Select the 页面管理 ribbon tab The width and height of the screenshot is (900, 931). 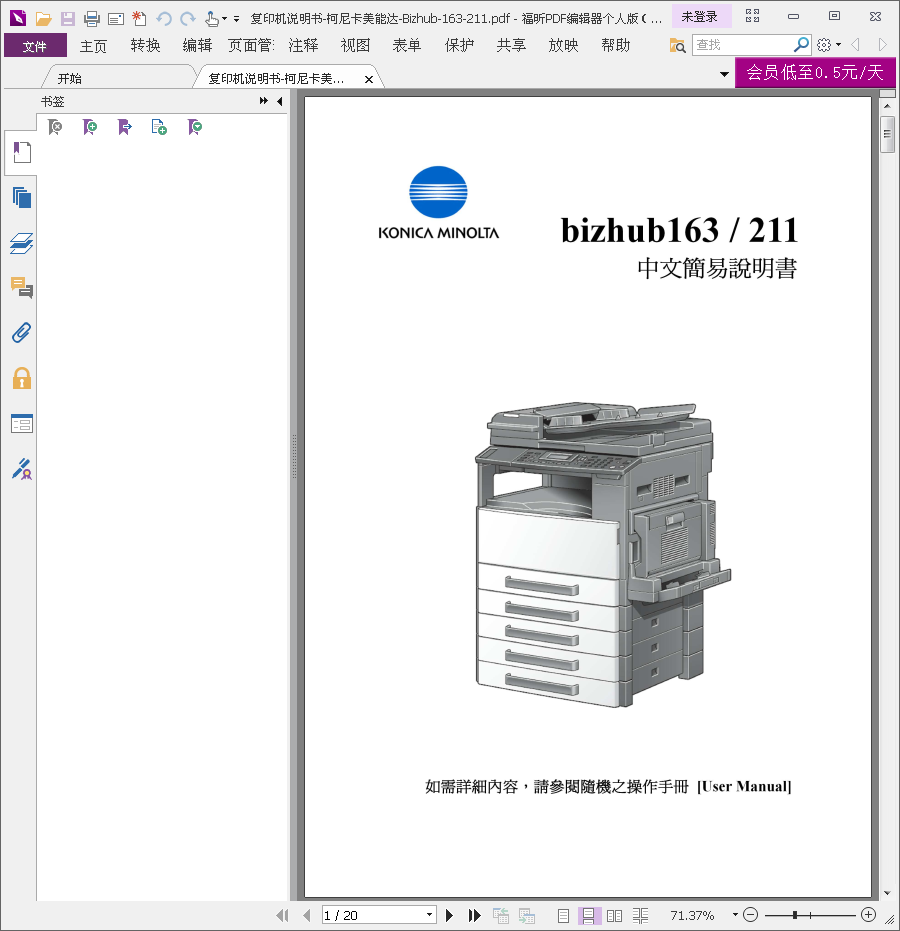pos(251,46)
